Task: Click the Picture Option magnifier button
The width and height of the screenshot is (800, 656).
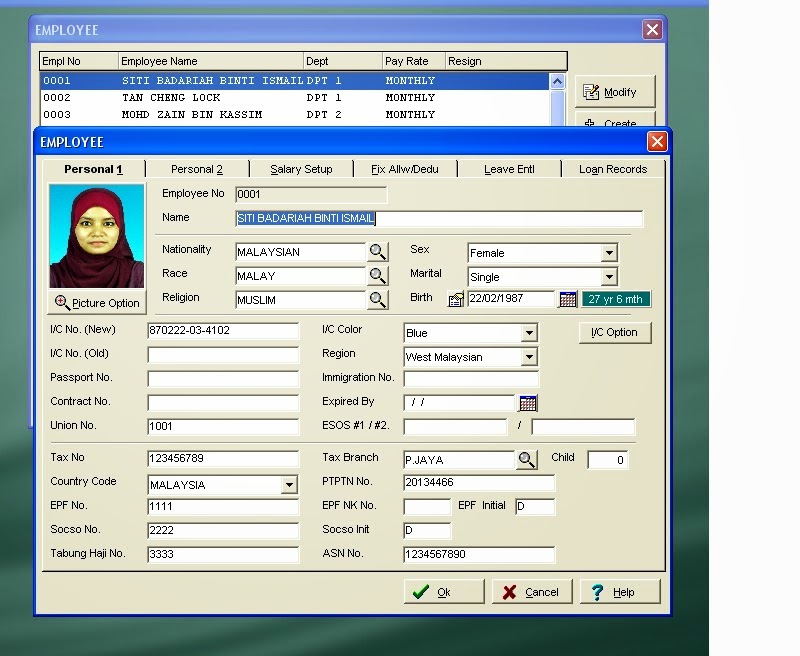Action: (95, 302)
